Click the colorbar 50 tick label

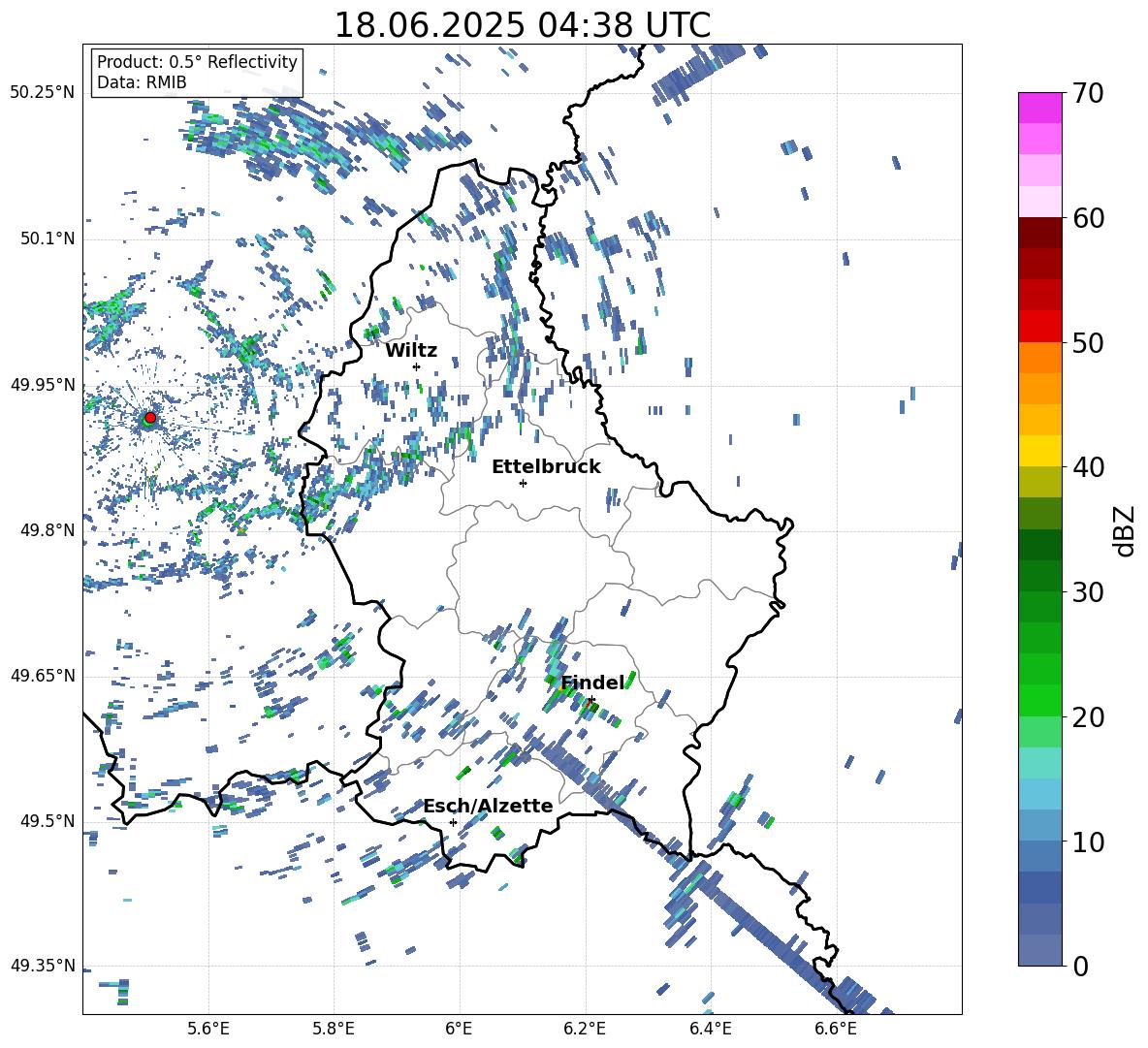click(x=1088, y=343)
